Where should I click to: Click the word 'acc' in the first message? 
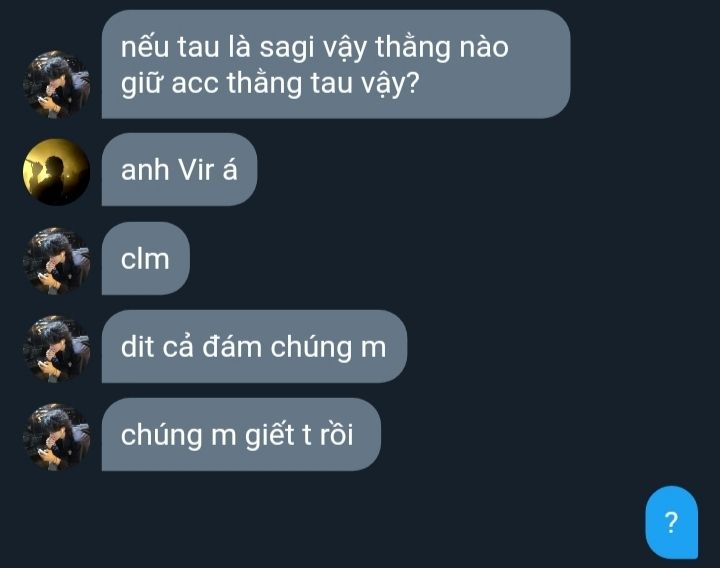194,84
